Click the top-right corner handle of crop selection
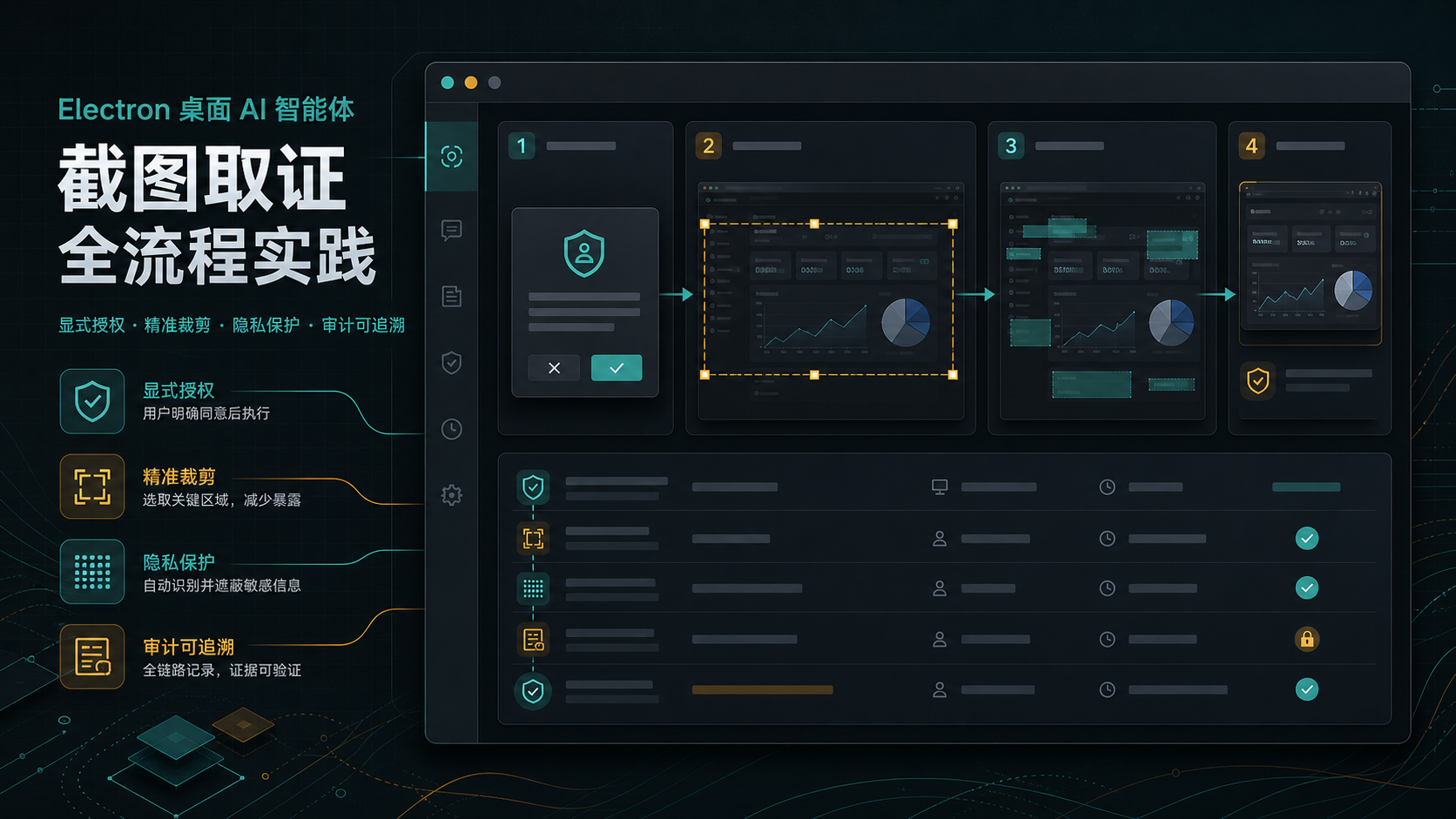Screen dimensions: 1456x819 tap(953, 224)
